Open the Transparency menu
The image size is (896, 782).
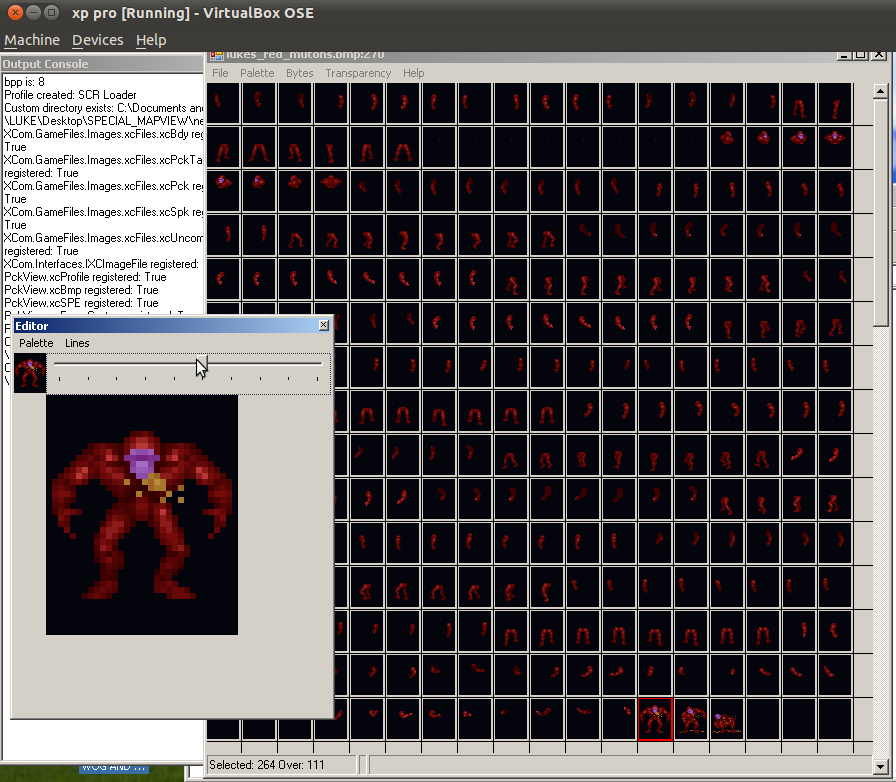(x=358, y=73)
